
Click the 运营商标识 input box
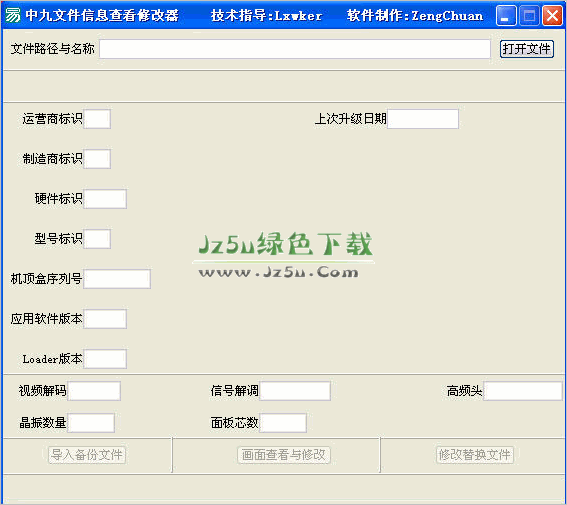tap(97, 119)
